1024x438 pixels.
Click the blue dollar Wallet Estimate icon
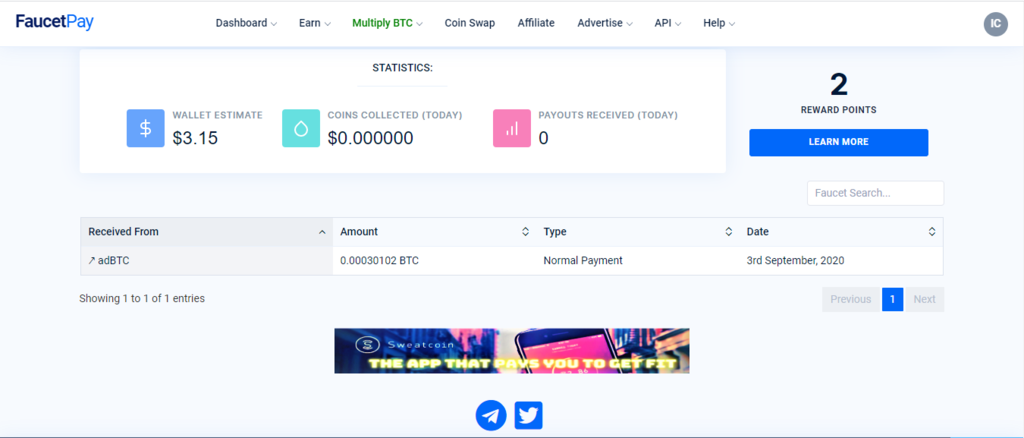point(146,128)
